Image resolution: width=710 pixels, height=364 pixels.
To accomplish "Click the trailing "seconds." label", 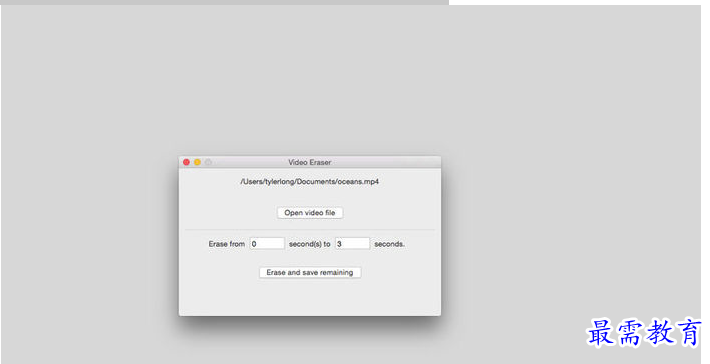I will click(x=389, y=244).
